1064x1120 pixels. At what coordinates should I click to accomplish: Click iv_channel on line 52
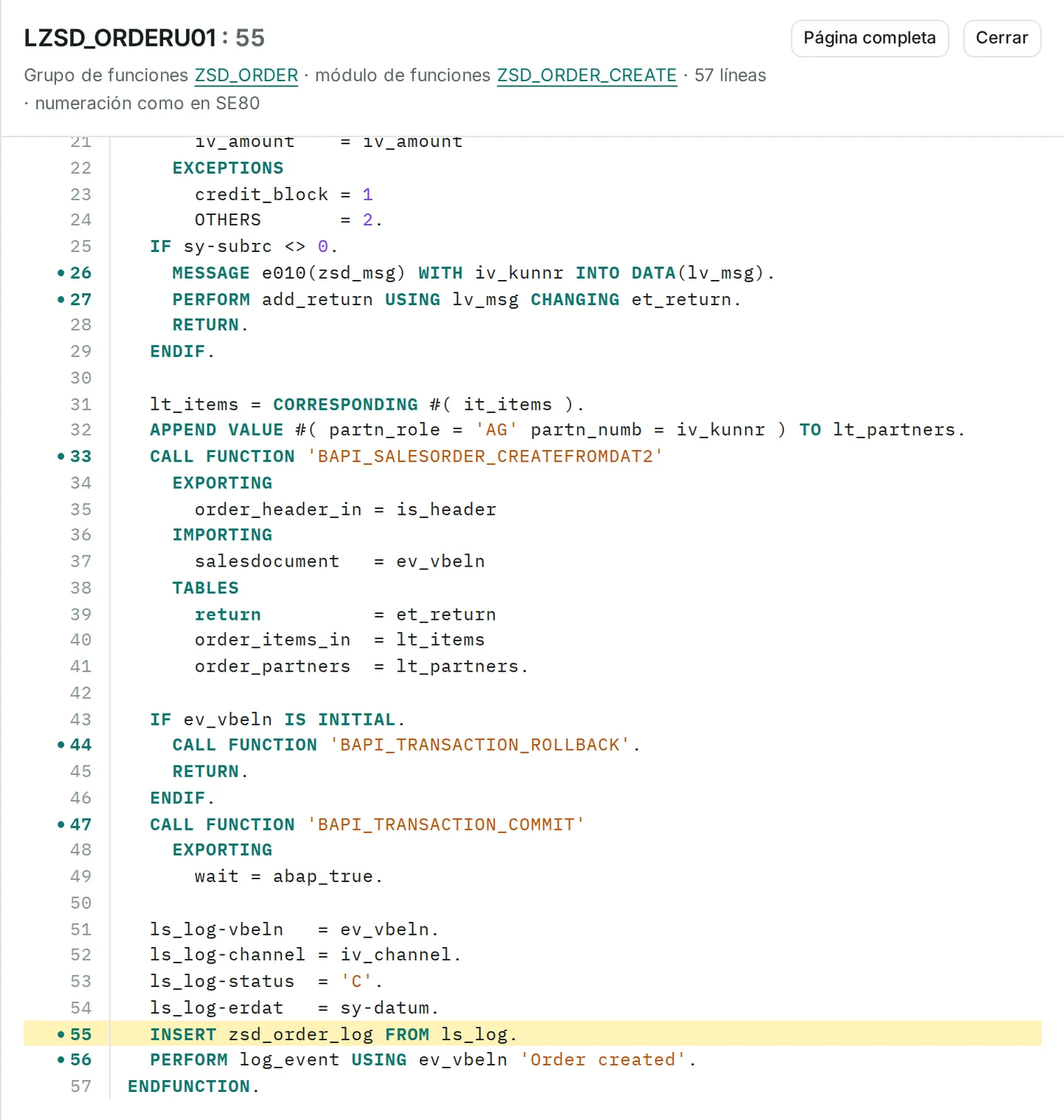coord(395,955)
